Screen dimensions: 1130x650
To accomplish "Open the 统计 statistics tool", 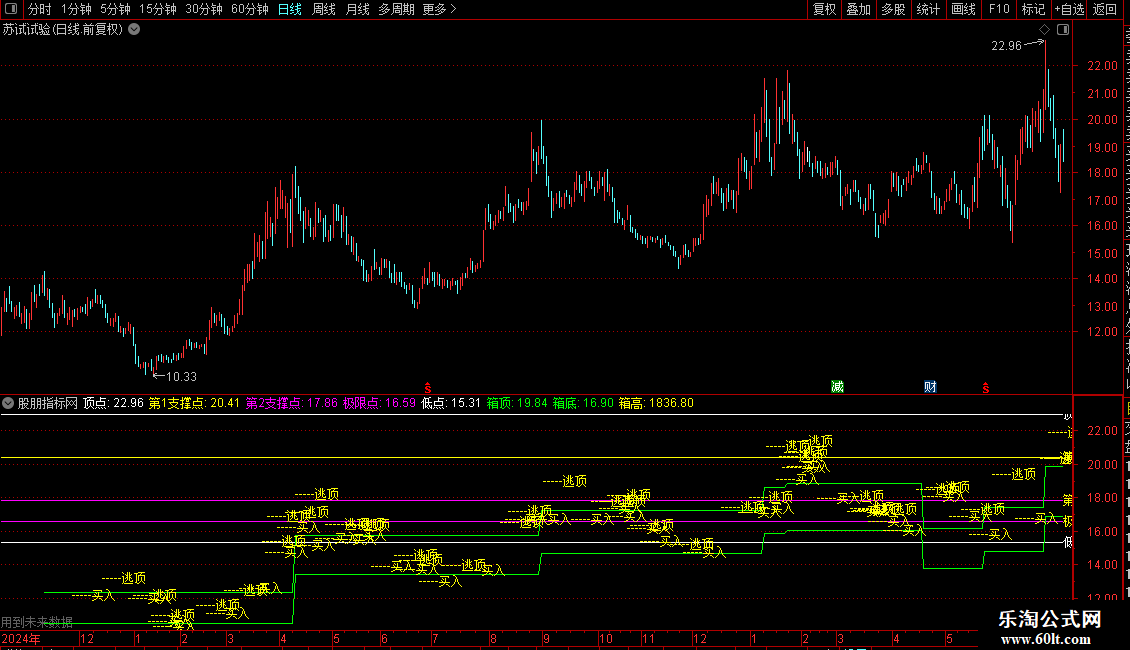I will point(928,9).
